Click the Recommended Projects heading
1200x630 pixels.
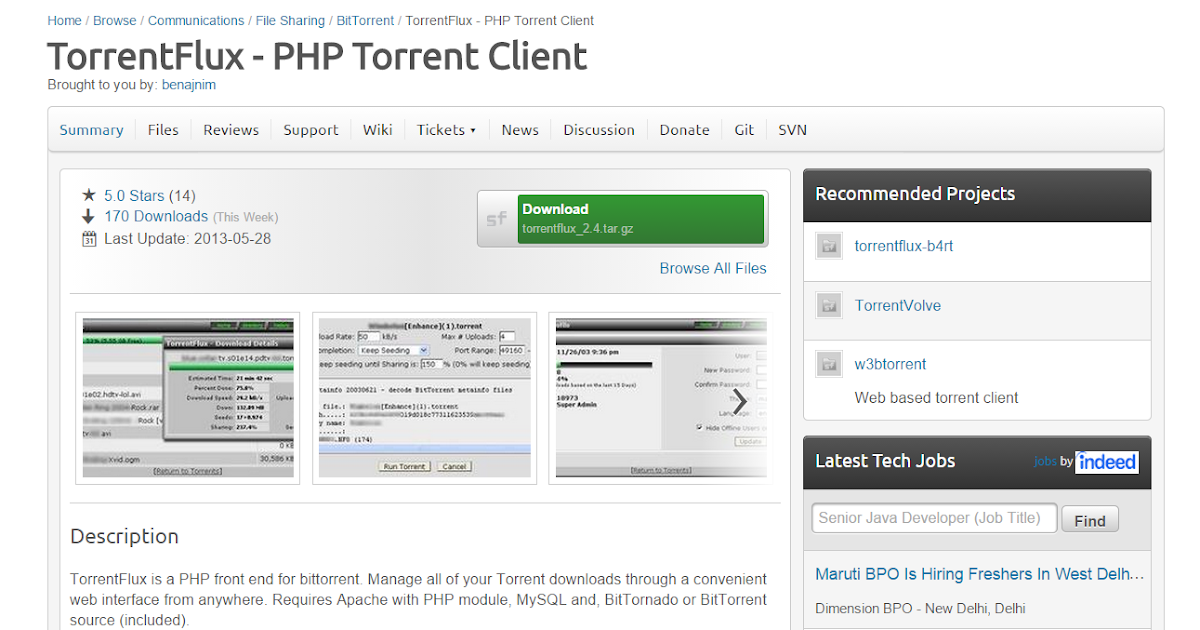click(915, 194)
